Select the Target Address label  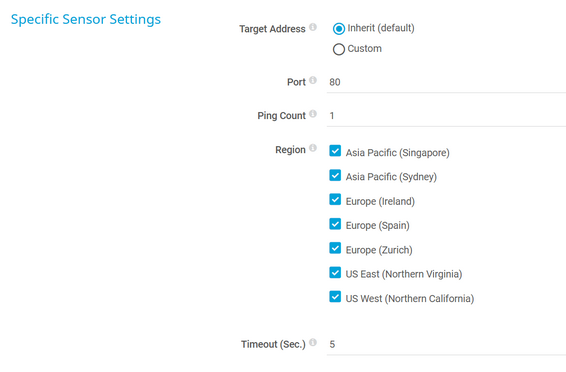point(272,29)
